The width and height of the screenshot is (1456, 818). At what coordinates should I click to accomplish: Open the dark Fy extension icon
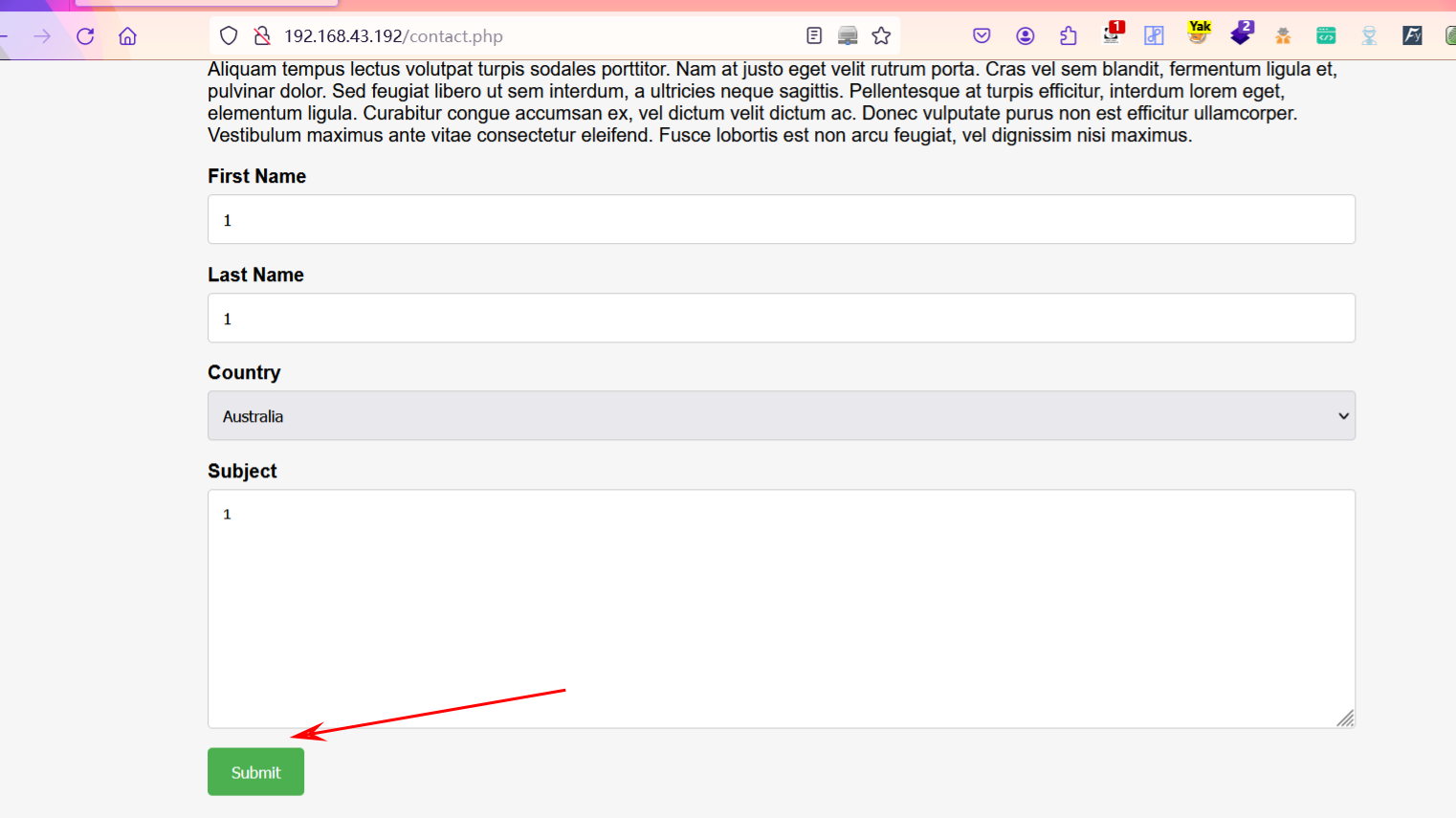tap(1412, 36)
